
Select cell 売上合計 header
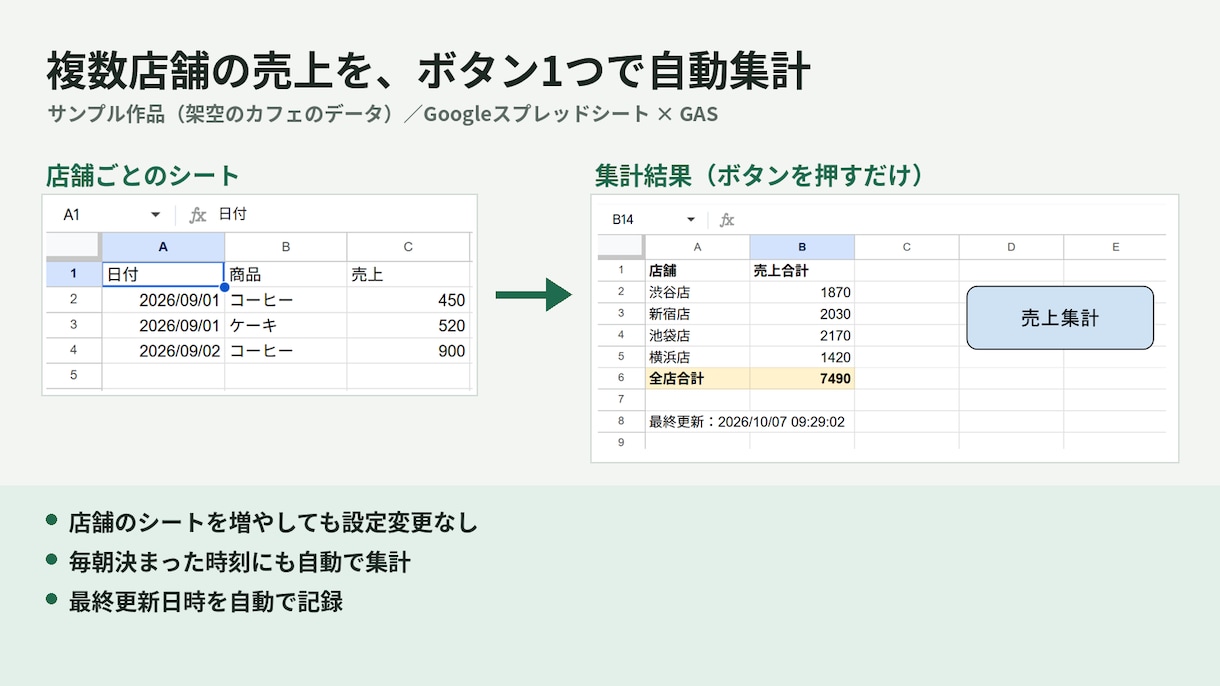point(802,270)
